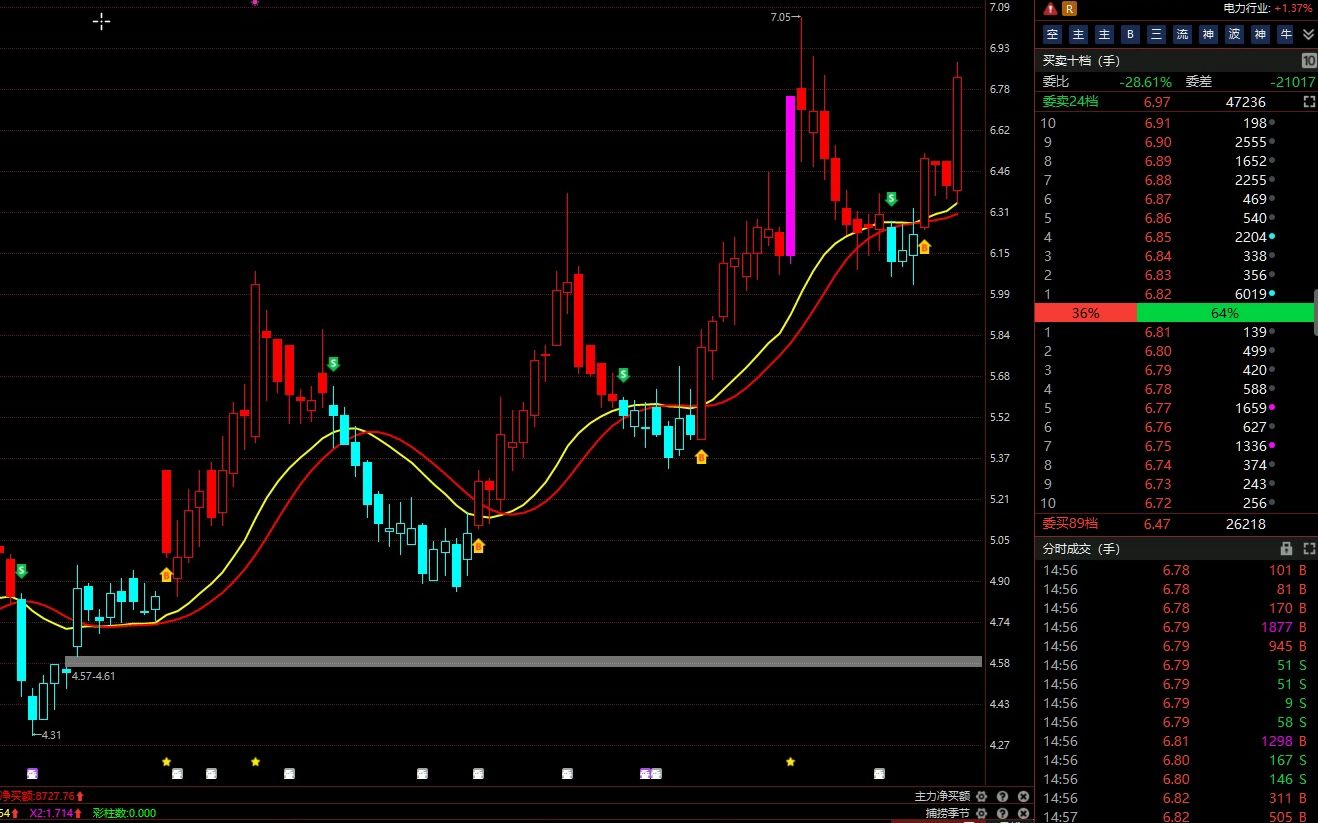Select sell order row at 6.85
This screenshot has width=1318, height=823.
pyautogui.click(x=1174, y=237)
